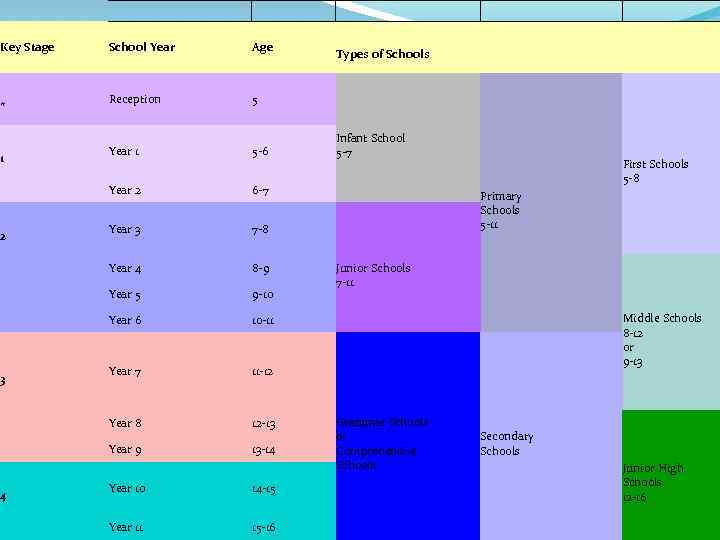Select the Year 1 cell
720x540 pixels.
(x=124, y=151)
